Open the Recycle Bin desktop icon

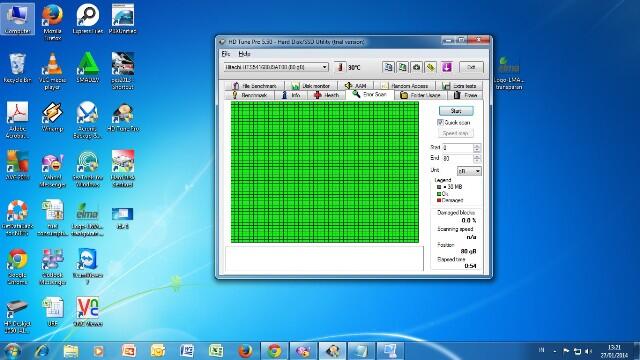[x=17, y=68]
